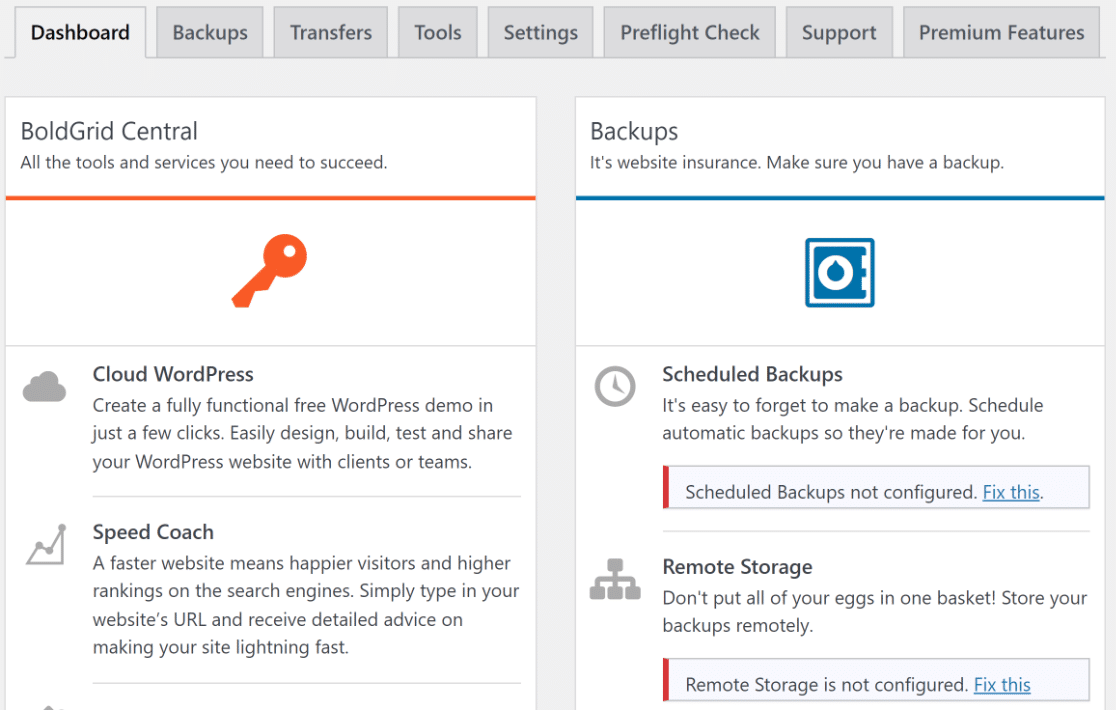Click the Cloud WordPress description paragraph

point(302,433)
